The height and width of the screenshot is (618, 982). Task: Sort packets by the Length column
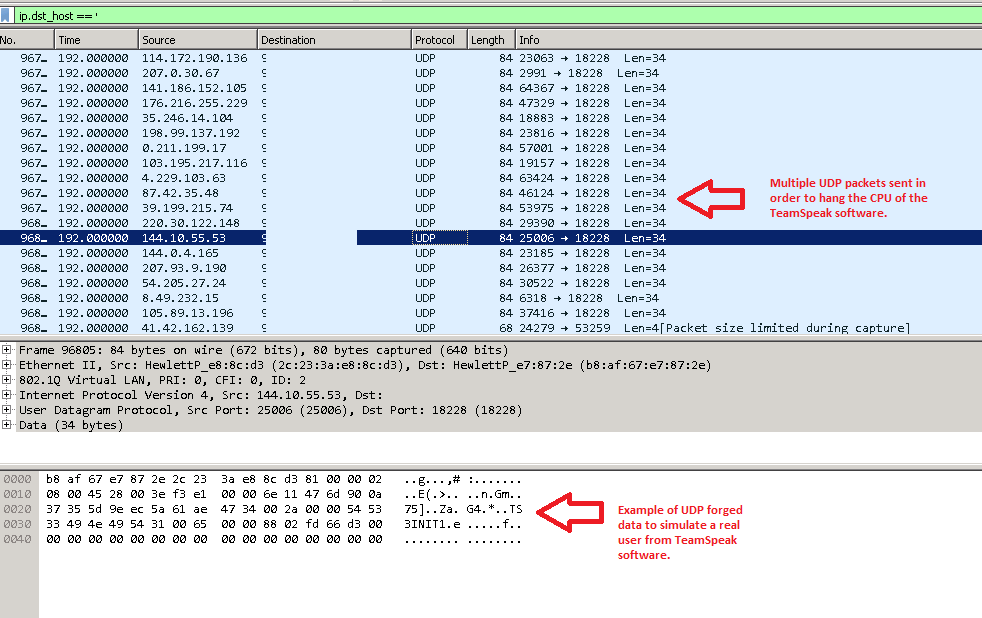click(x=489, y=39)
